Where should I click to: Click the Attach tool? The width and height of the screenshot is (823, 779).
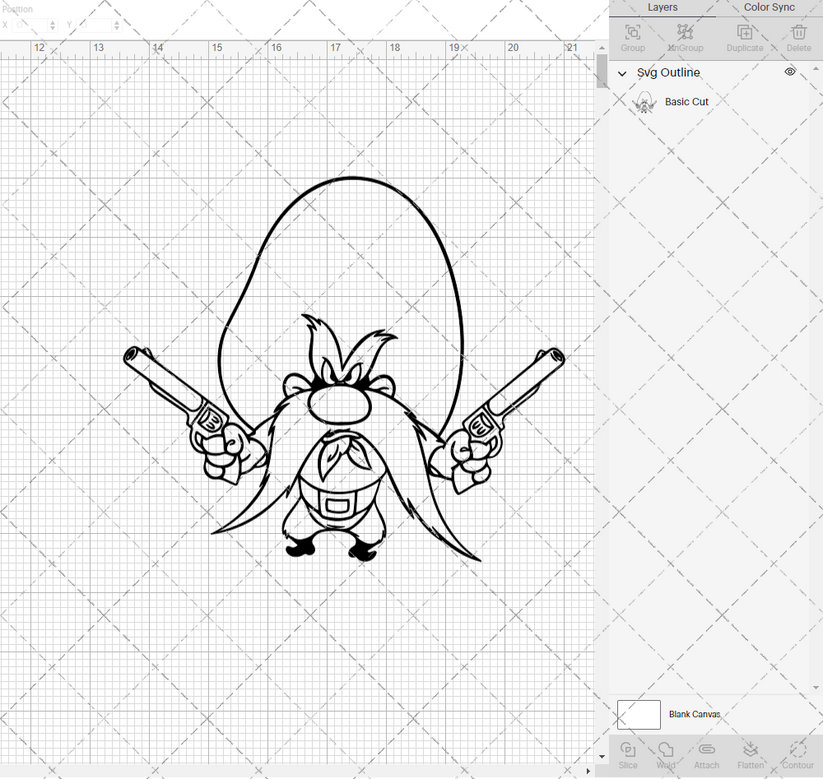pyautogui.click(x=706, y=750)
